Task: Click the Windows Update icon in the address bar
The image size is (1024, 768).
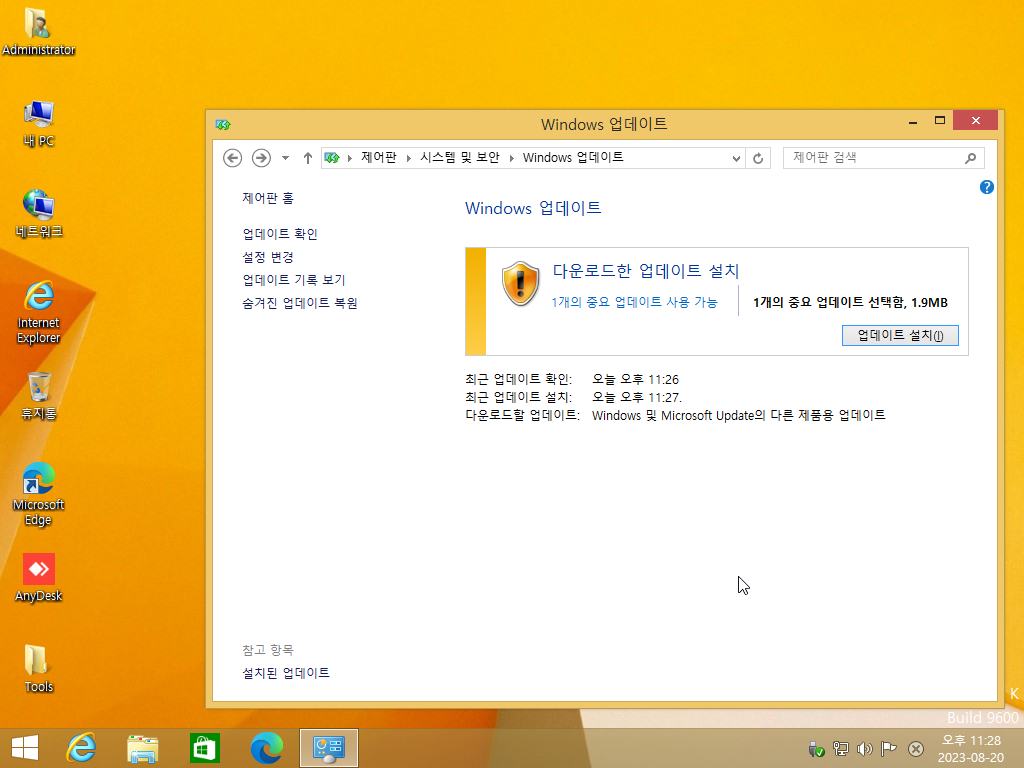Action: 332,158
